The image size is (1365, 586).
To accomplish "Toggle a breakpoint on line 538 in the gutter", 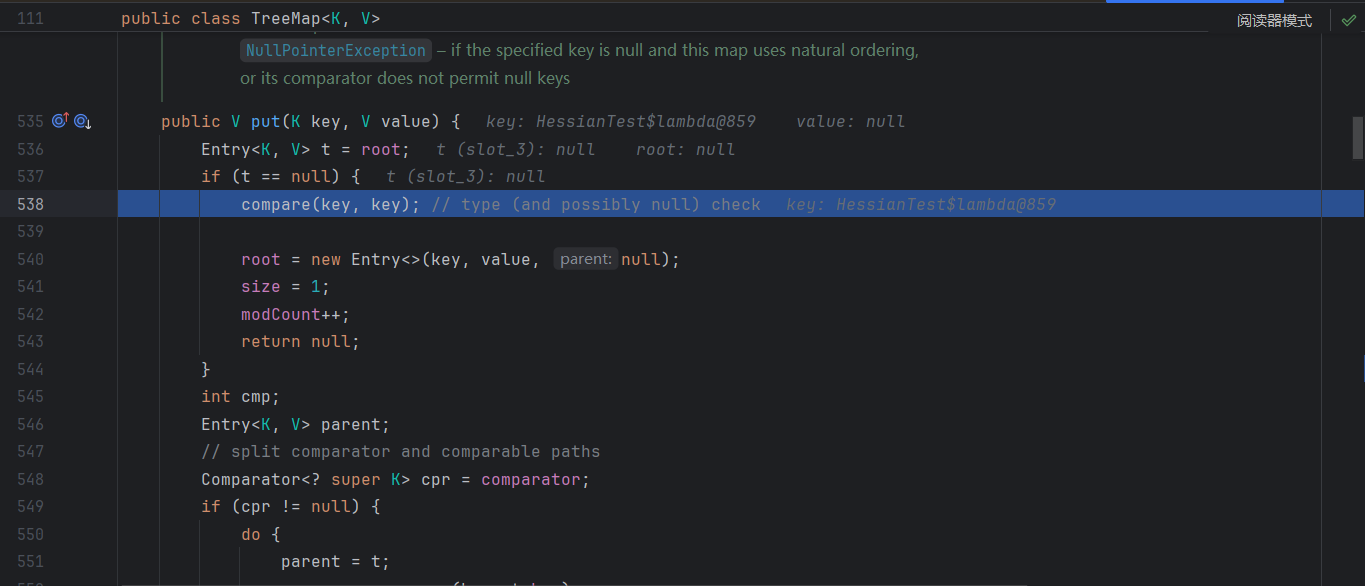I will (30, 204).
